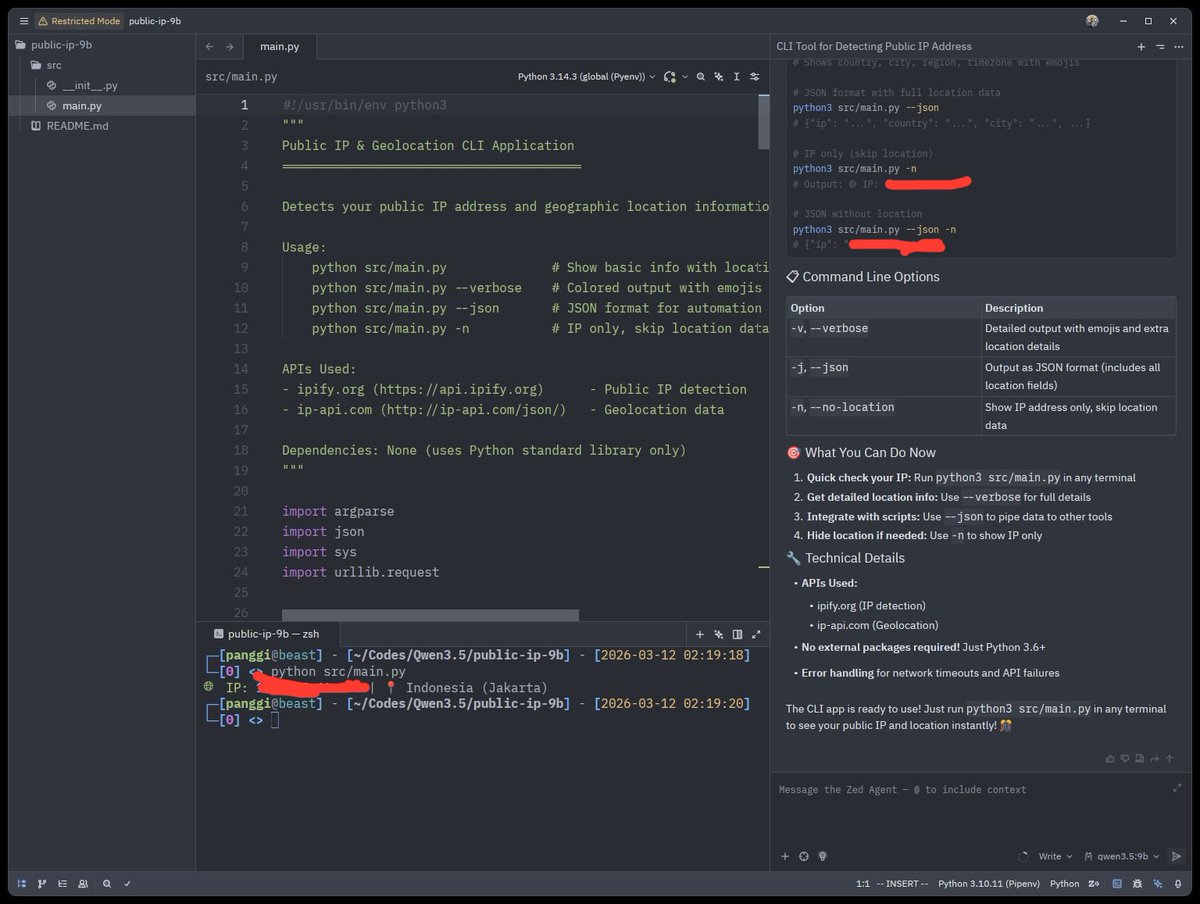Open diagnostics checkmark in the status bar
The width and height of the screenshot is (1200, 904).
[129, 884]
